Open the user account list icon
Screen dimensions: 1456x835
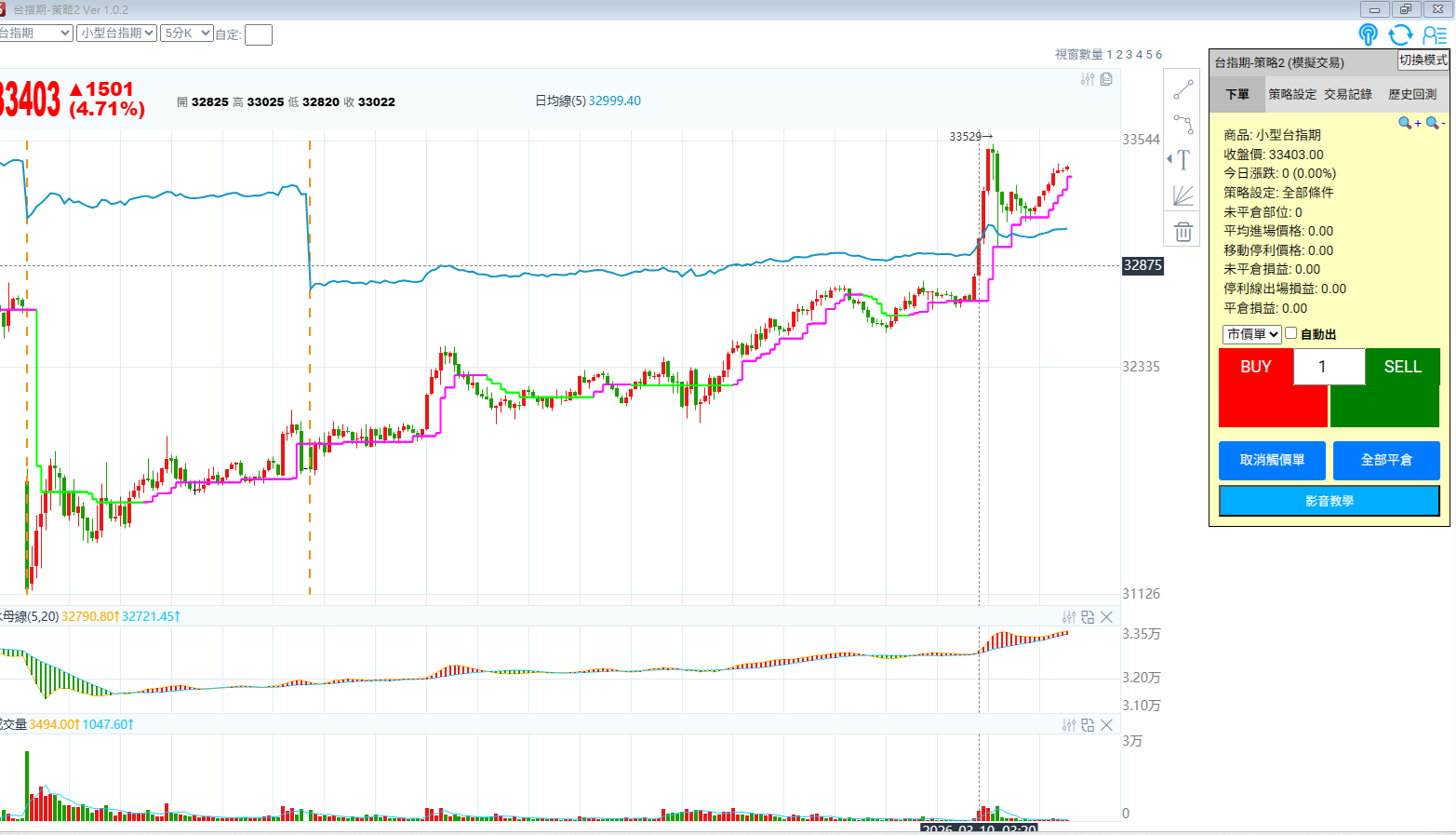1435,35
